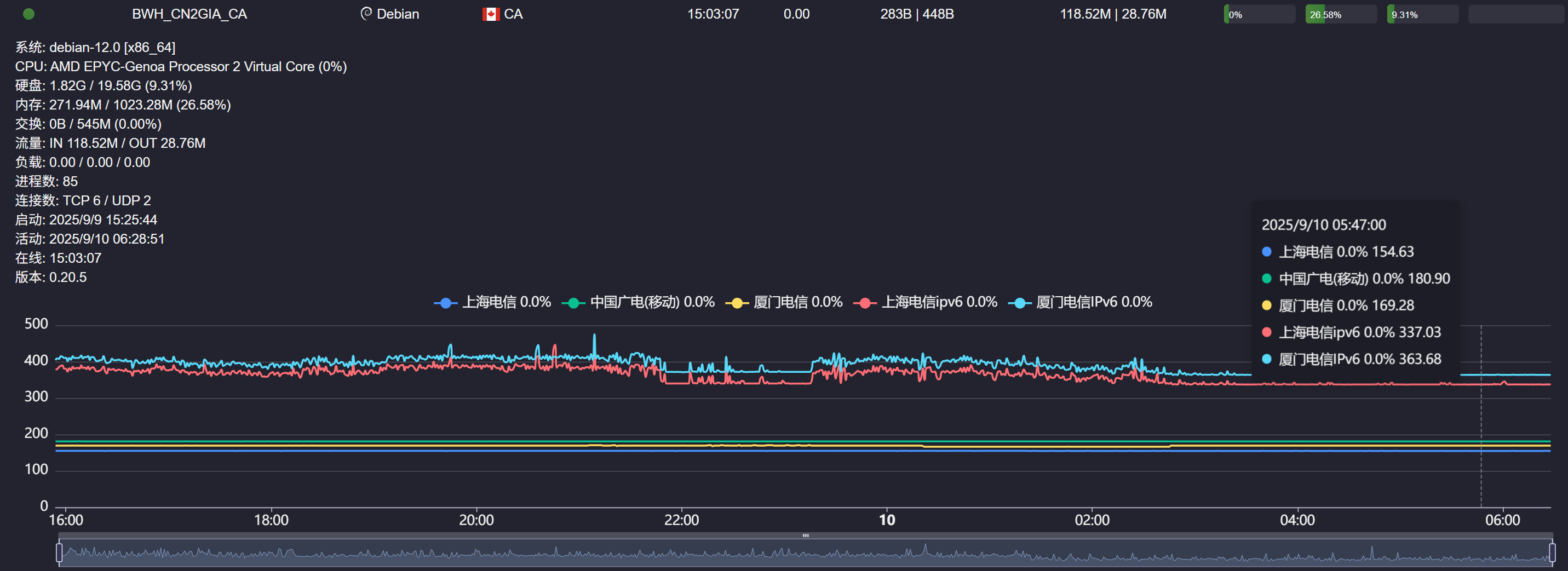This screenshot has width=1568, height=571.
Task: Click the uptime value 15:03:07 in header row
Action: [x=713, y=14]
